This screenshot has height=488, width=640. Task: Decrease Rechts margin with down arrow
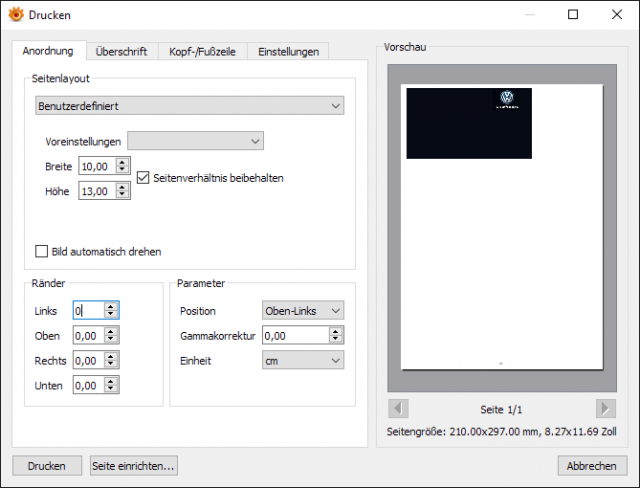(111, 364)
